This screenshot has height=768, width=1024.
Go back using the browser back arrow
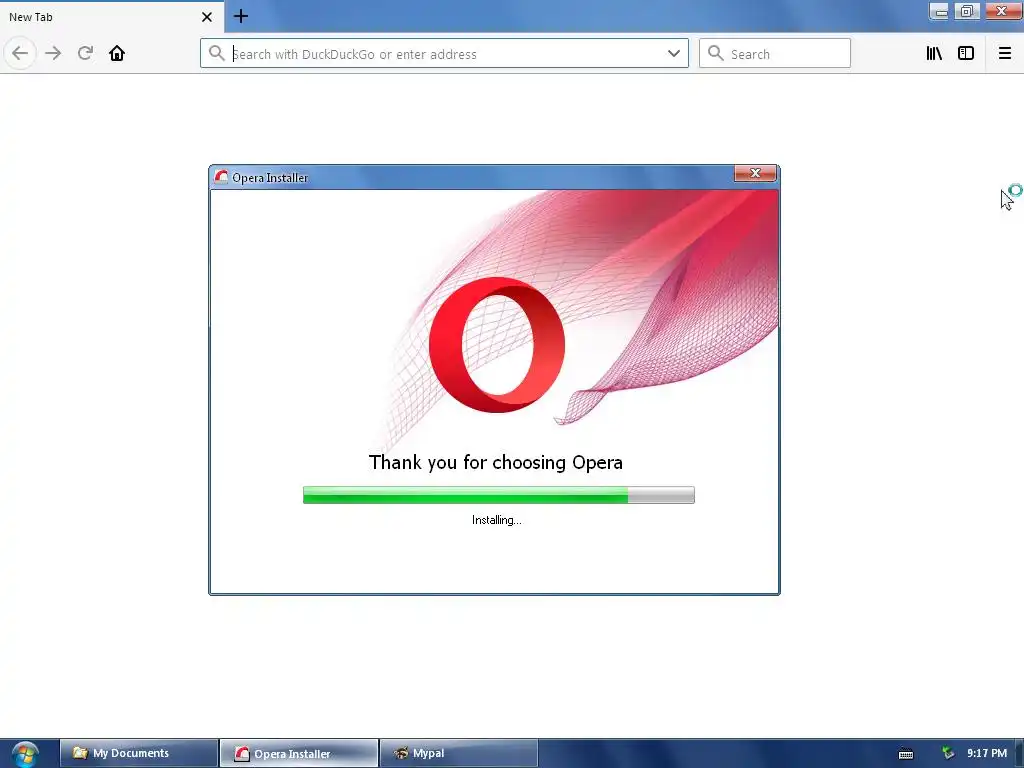coord(20,53)
